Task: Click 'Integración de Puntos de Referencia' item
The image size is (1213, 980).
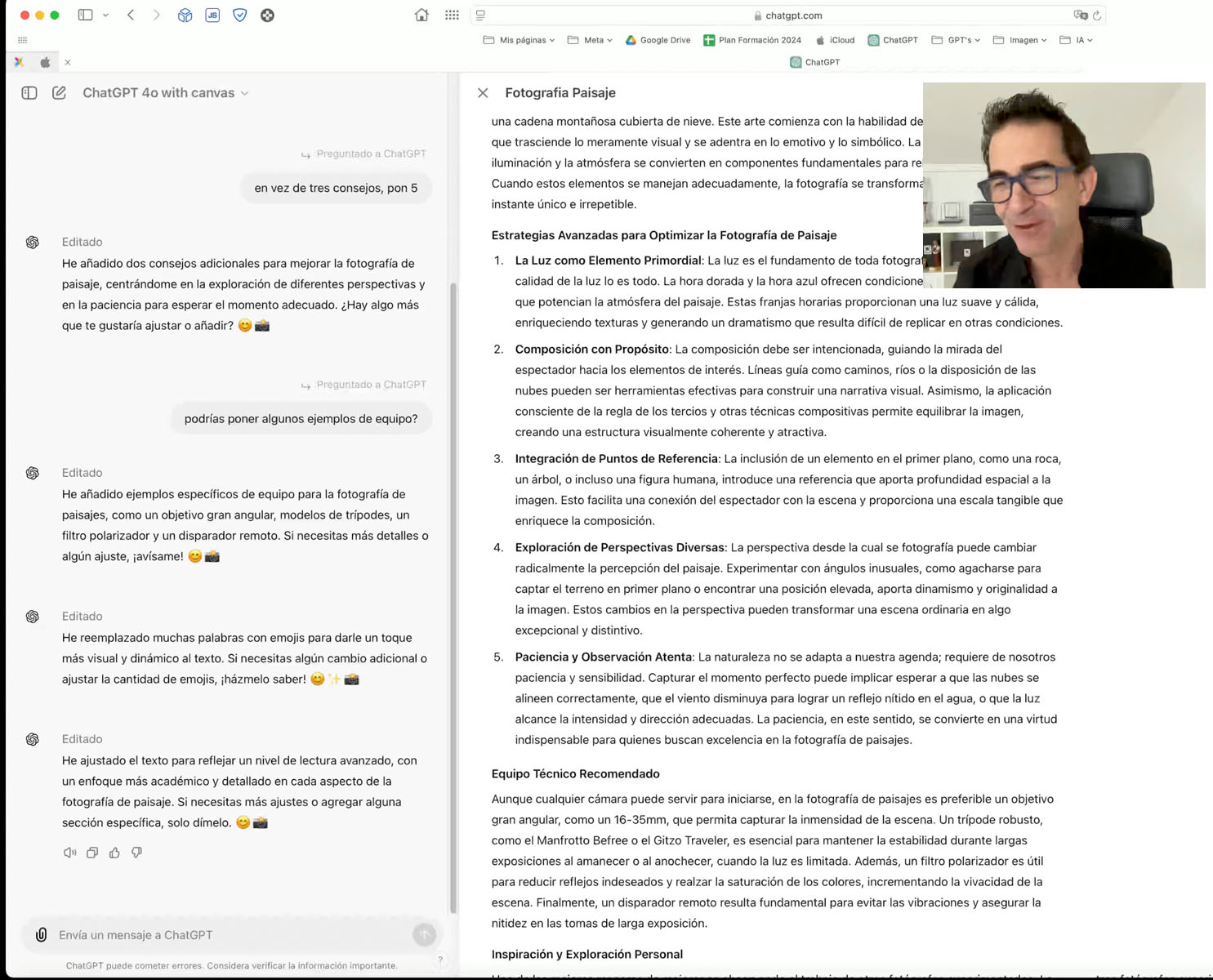Action: pos(617,459)
